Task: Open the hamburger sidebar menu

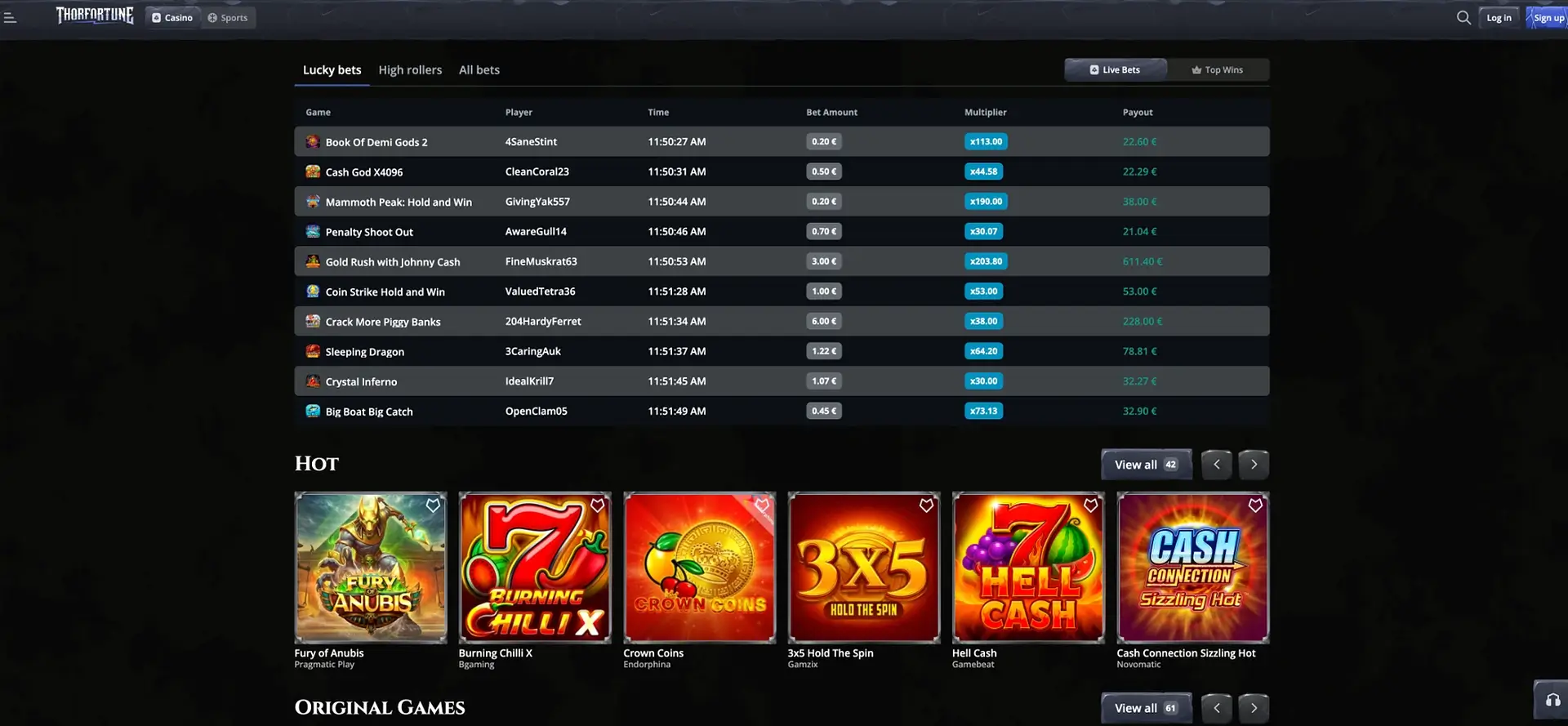Action: pos(10,17)
